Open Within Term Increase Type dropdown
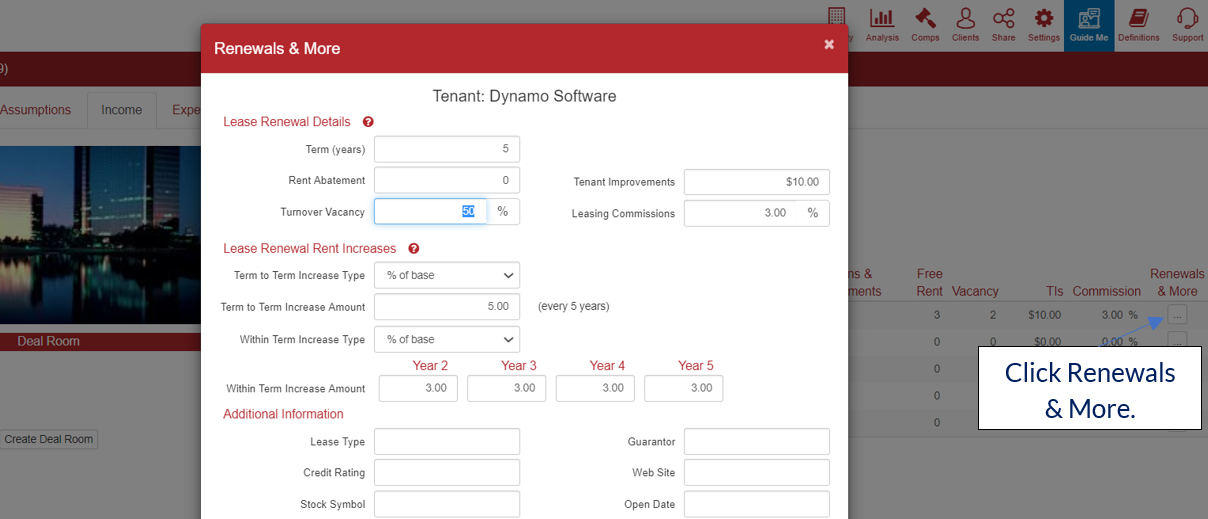The height and width of the screenshot is (519, 1208). click(x=447, y=339)
